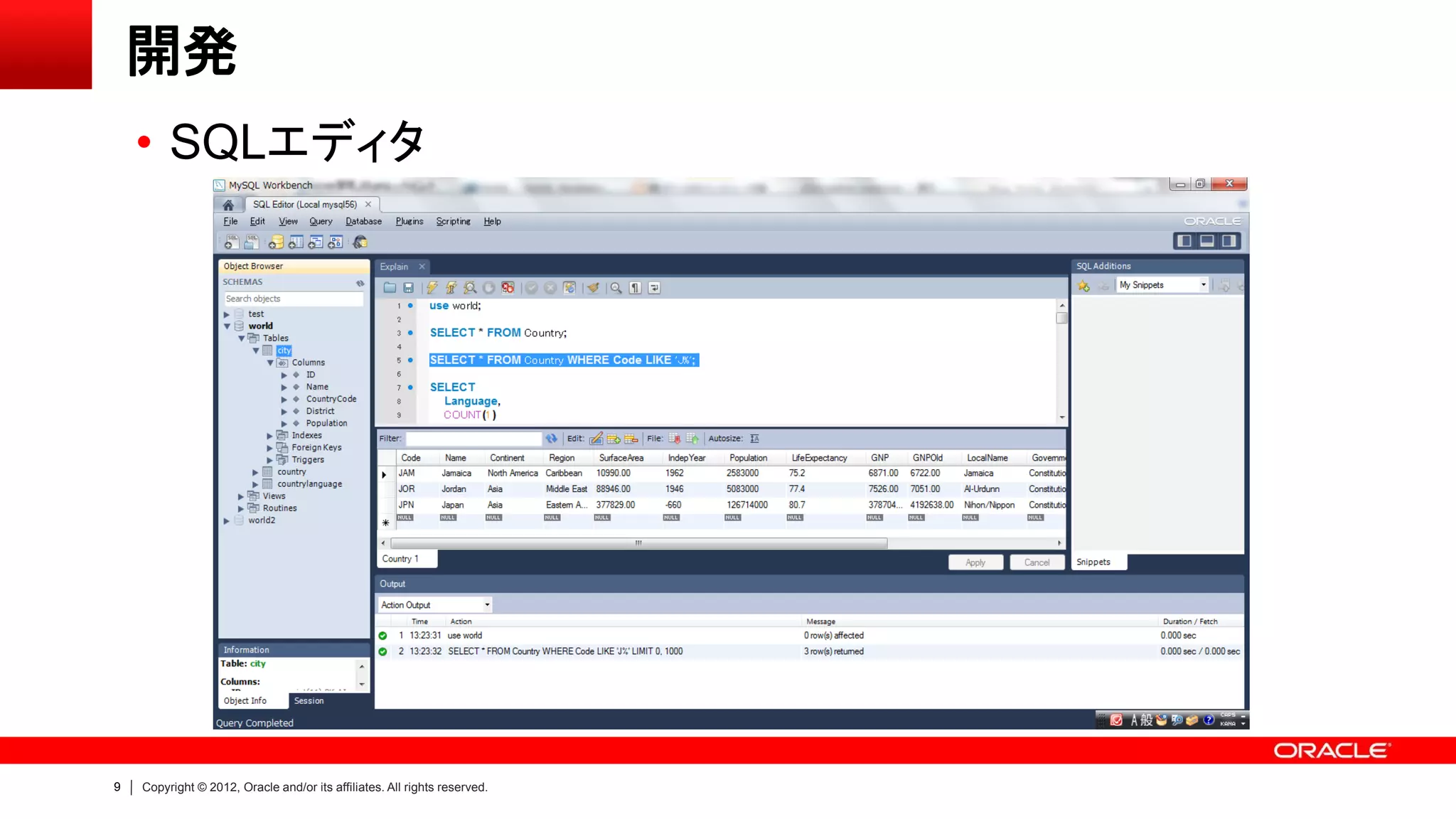Open the find magnifier in editor toolbar
Image resolution: width=1456 pixels, height=819 pixels.
coord(616,288)
